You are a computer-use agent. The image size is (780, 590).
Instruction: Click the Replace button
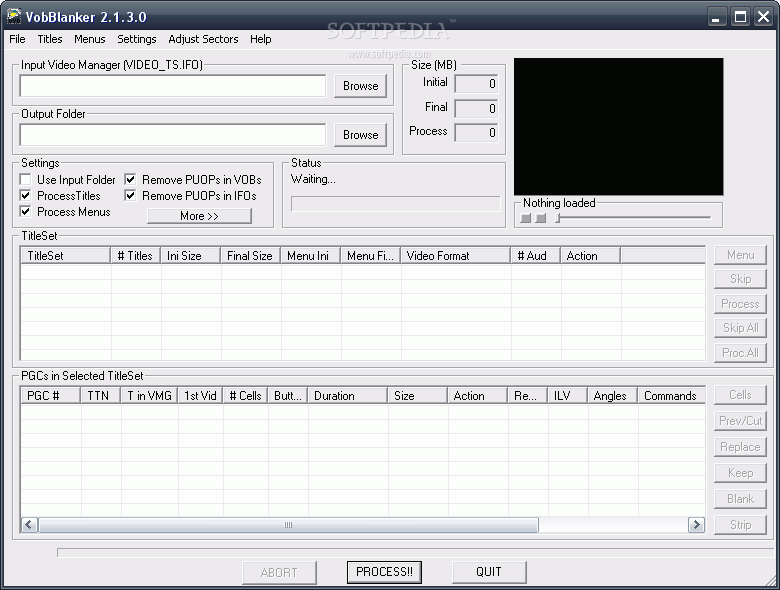tap(740, 447)
